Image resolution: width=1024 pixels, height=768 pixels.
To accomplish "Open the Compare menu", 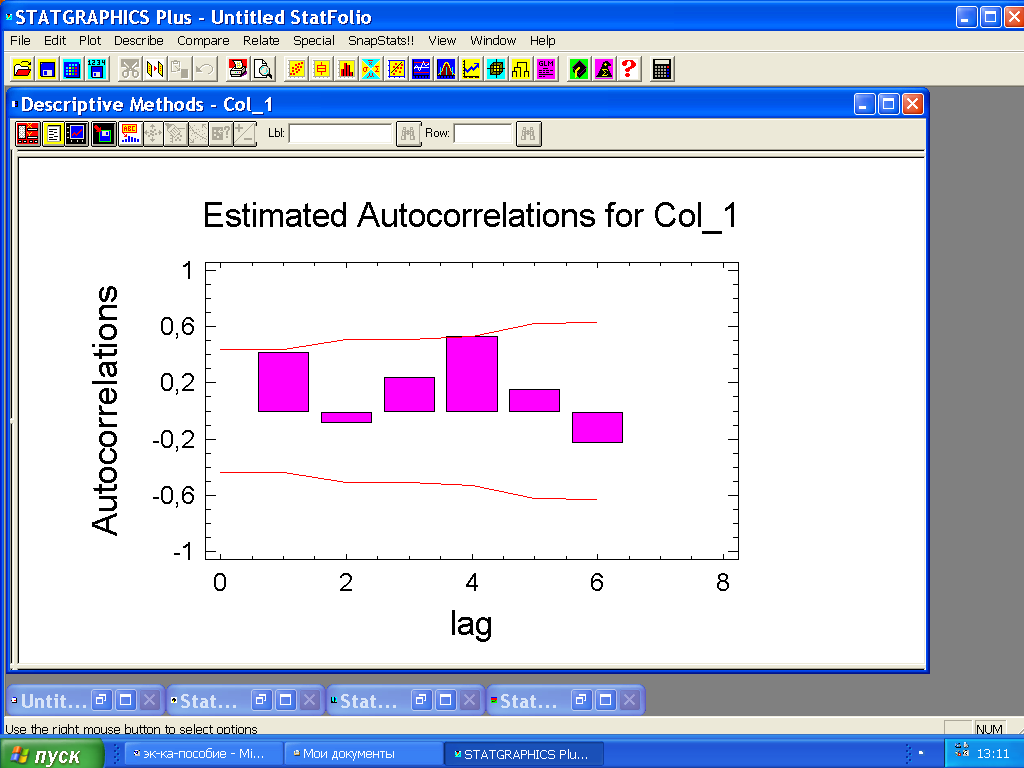I will pyautogui.click(x=203, y=40).
